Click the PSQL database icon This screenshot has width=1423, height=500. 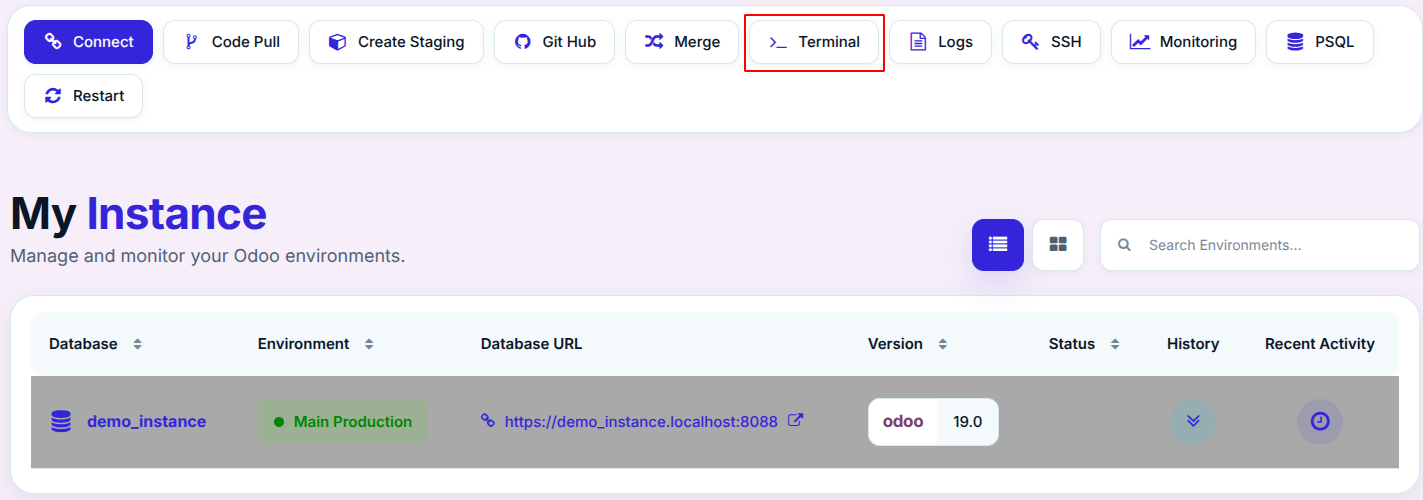pyautogui.click(x=1295, y=42)
